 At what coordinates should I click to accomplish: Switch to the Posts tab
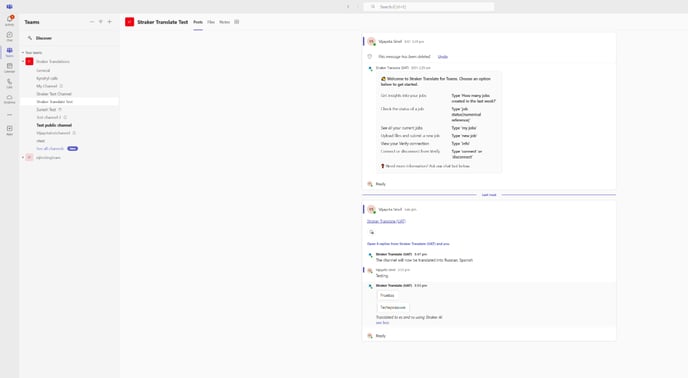click(x=198, y=22)
